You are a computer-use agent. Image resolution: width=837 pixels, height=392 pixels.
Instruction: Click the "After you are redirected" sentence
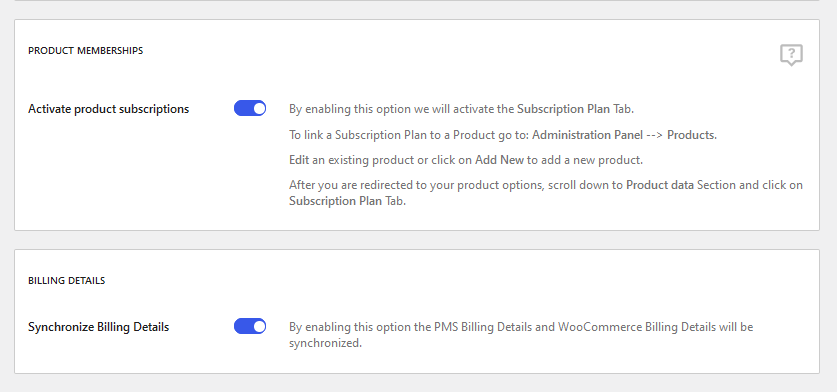546,193
